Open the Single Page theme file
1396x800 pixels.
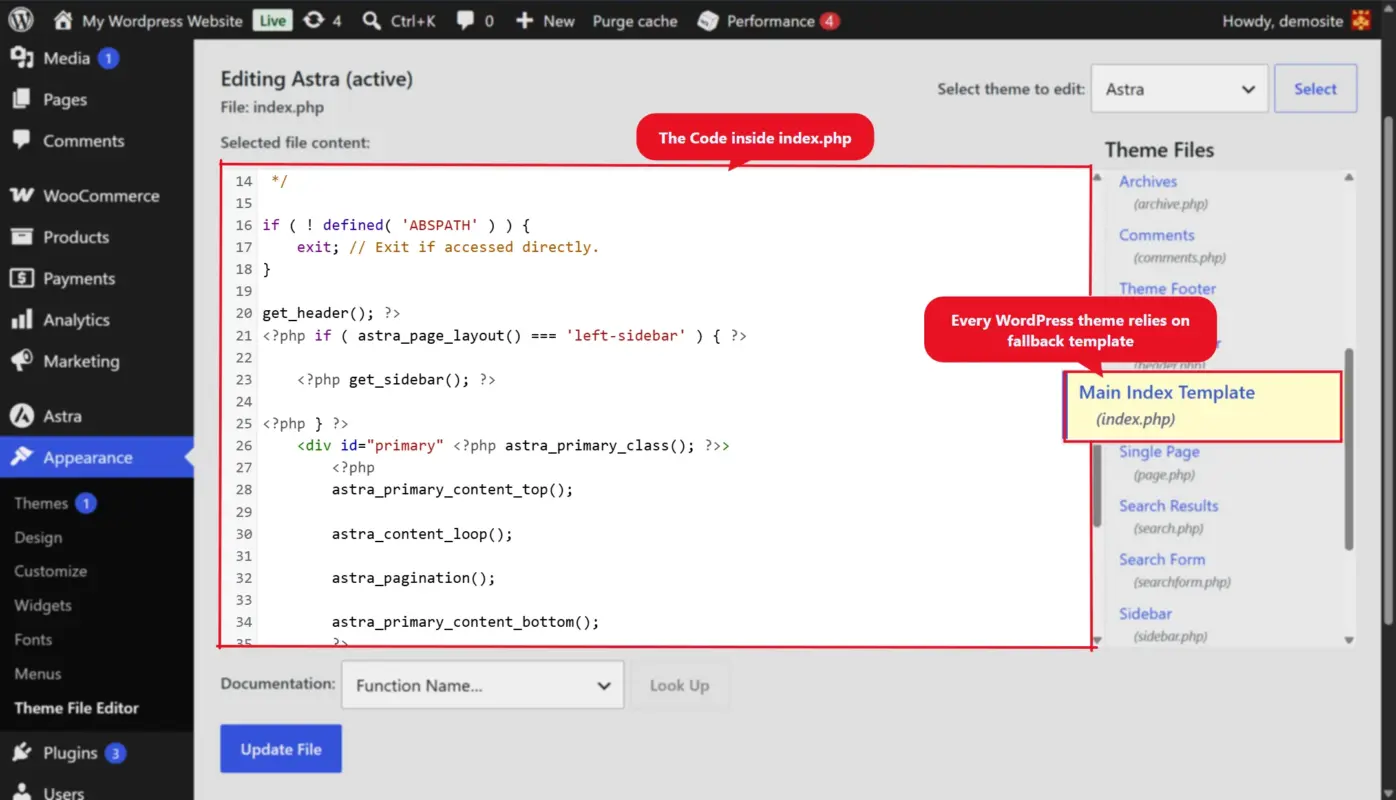click(1159, 451)
